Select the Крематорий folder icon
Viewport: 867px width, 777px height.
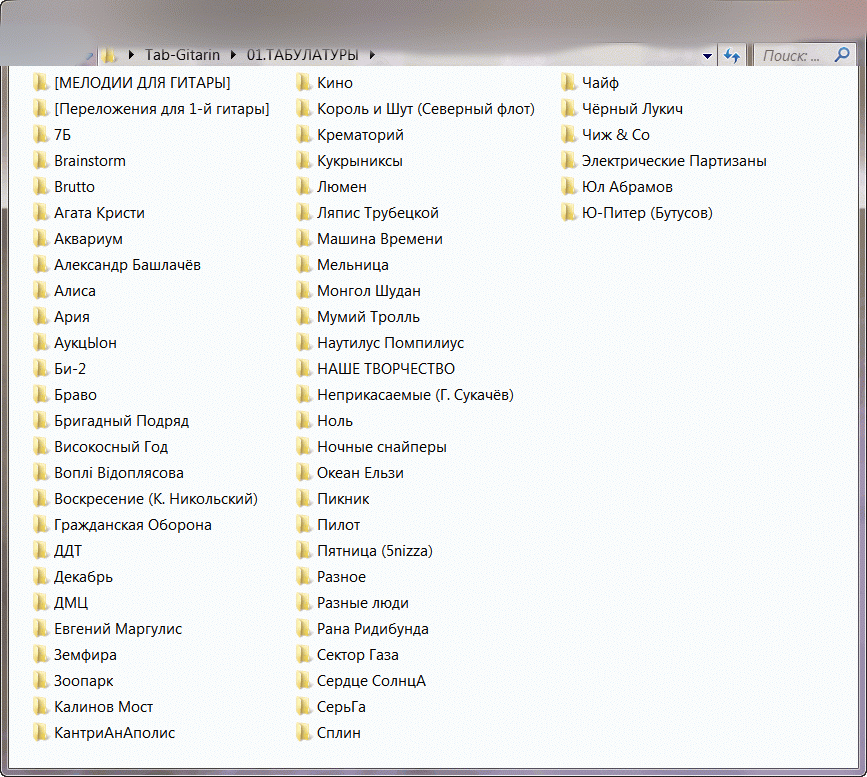[x=304, y=134]
